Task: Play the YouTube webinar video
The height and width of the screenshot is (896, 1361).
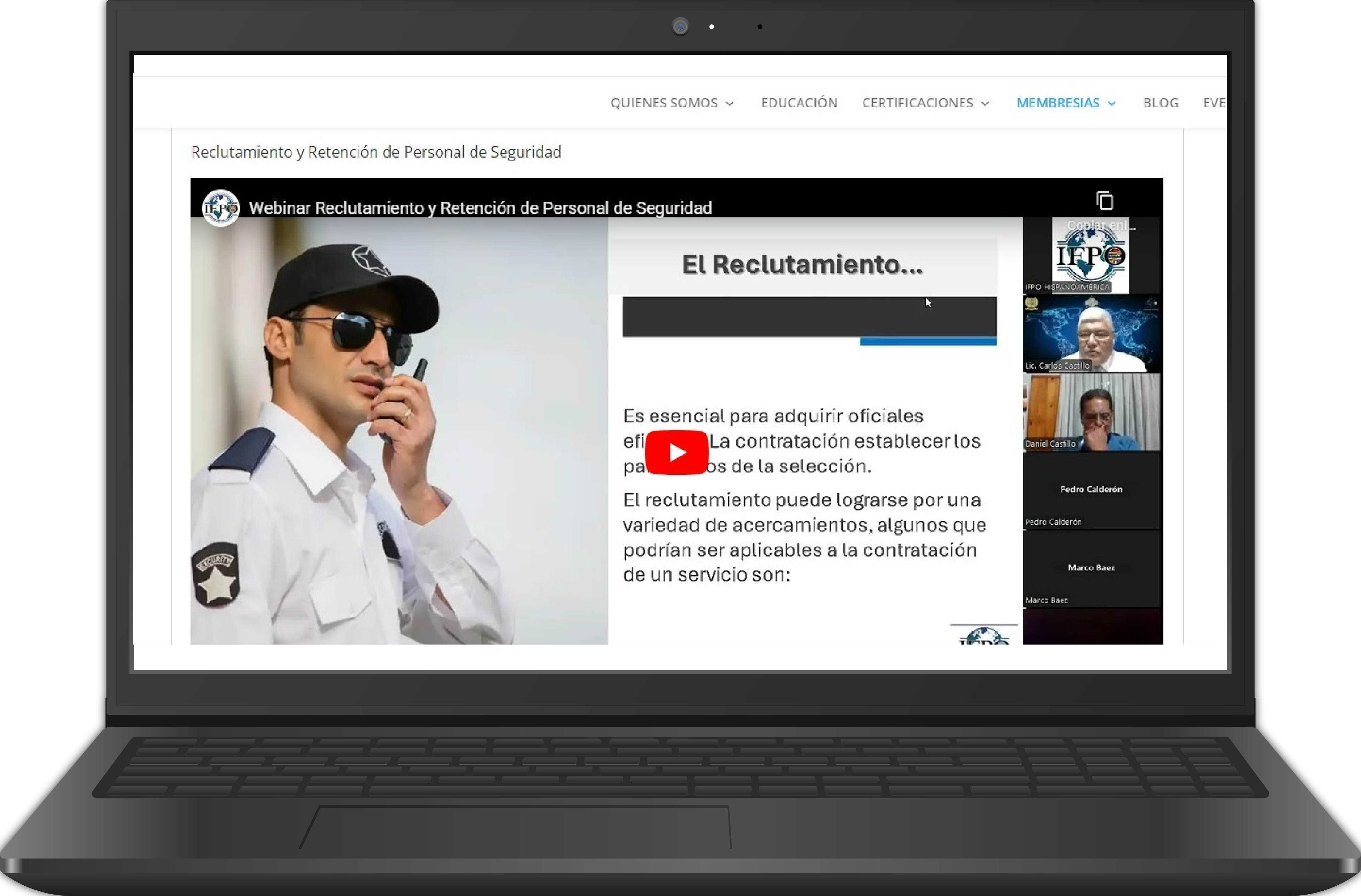Action: click(676, 452)
